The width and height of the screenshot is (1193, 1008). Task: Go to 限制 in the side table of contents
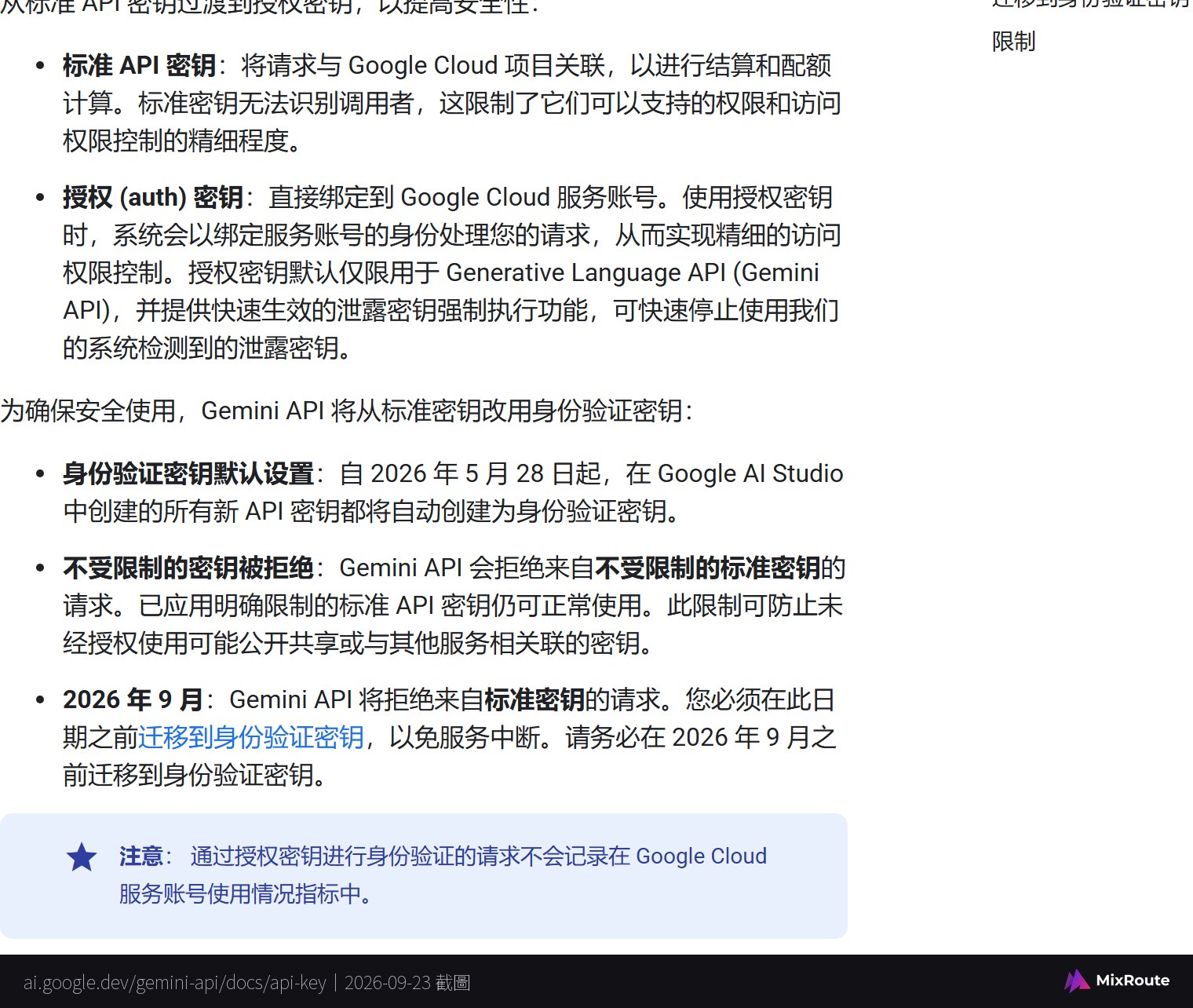coord(1014,41)
